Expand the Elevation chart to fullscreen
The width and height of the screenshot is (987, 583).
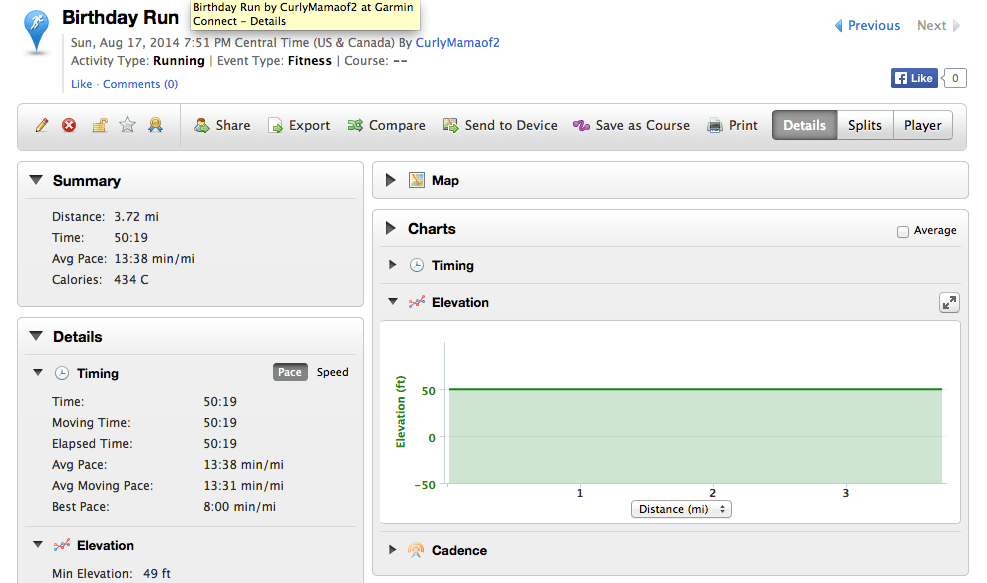(948, 301)
